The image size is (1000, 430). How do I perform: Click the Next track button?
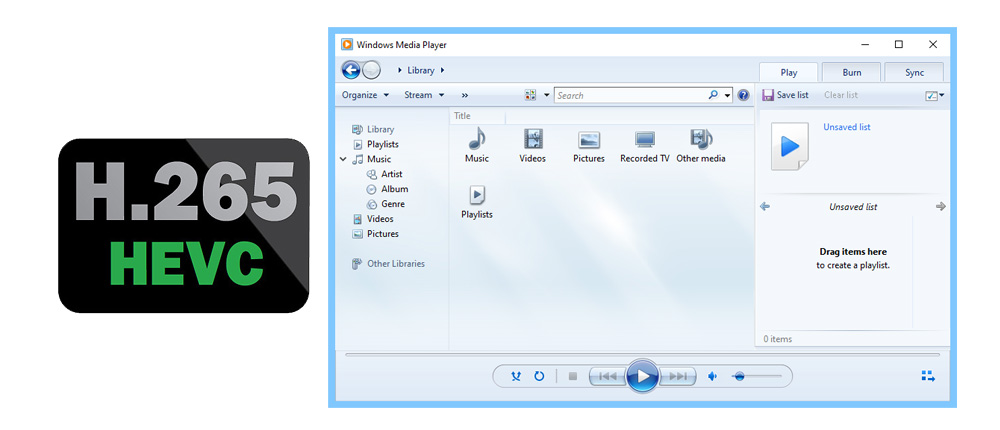pyautogui.click(x=678, y=376)
